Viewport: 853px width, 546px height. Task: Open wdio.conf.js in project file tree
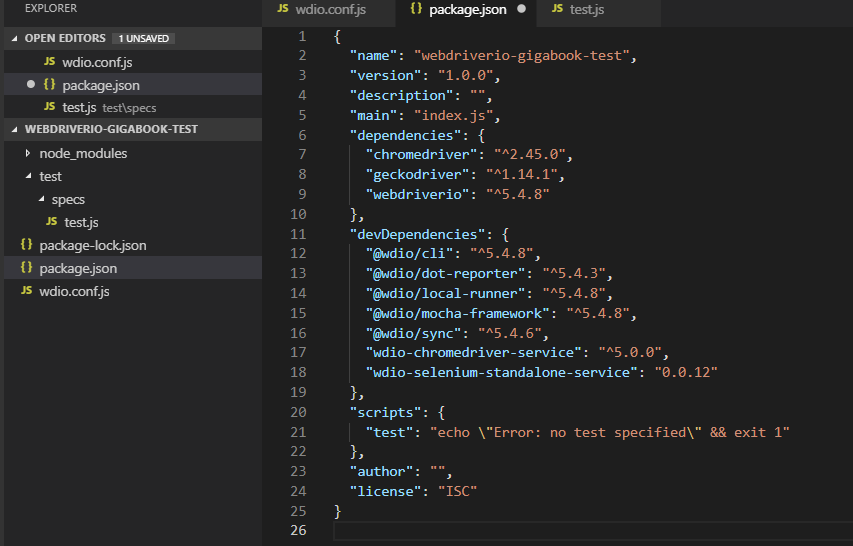pyautogui.click(x=133, y=291)
